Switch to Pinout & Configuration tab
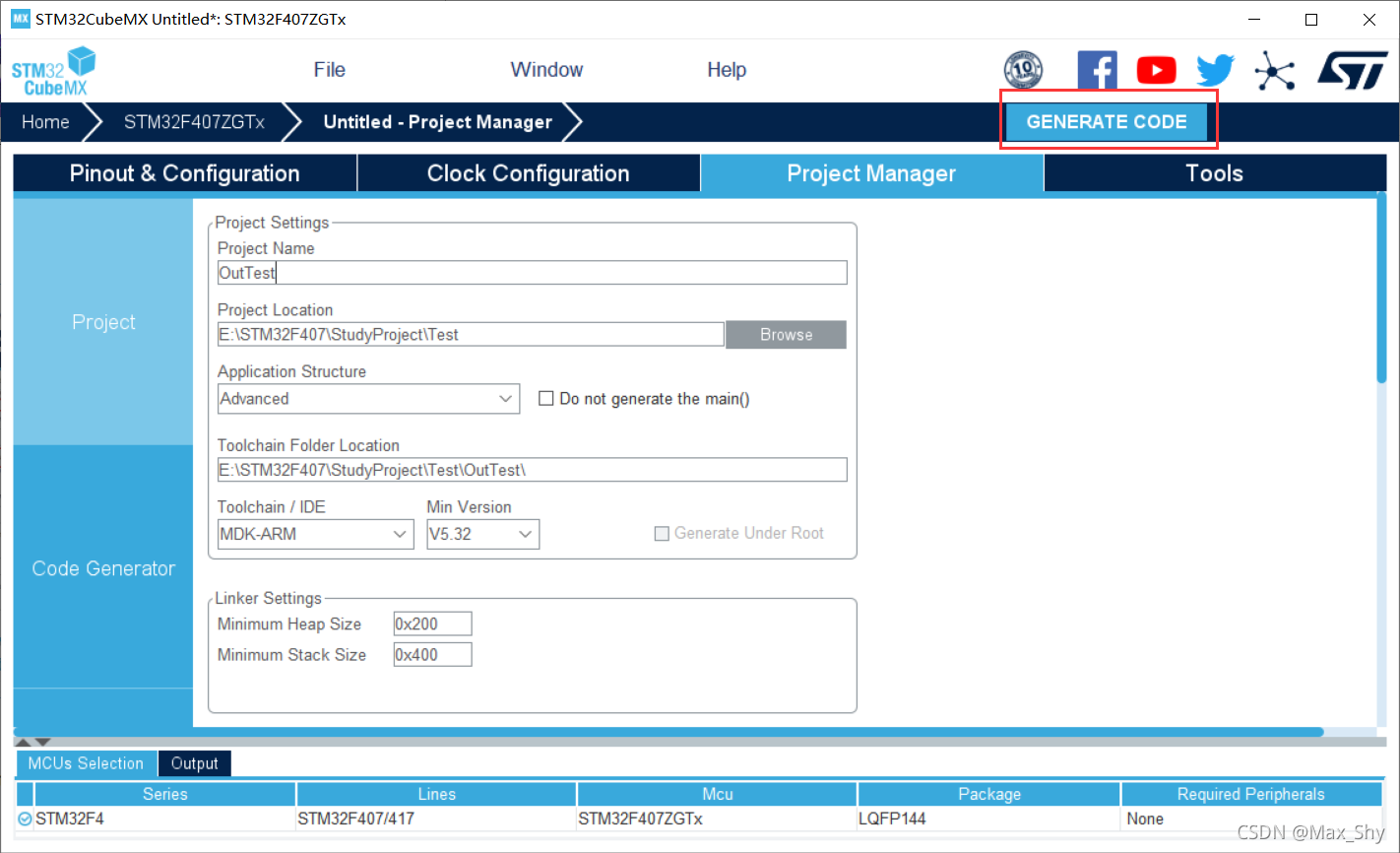 [x=185, y=173]
